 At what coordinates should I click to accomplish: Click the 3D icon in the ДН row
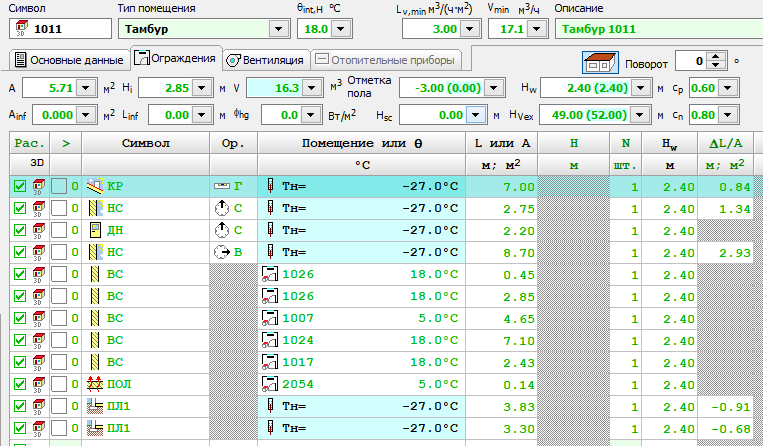38,231
